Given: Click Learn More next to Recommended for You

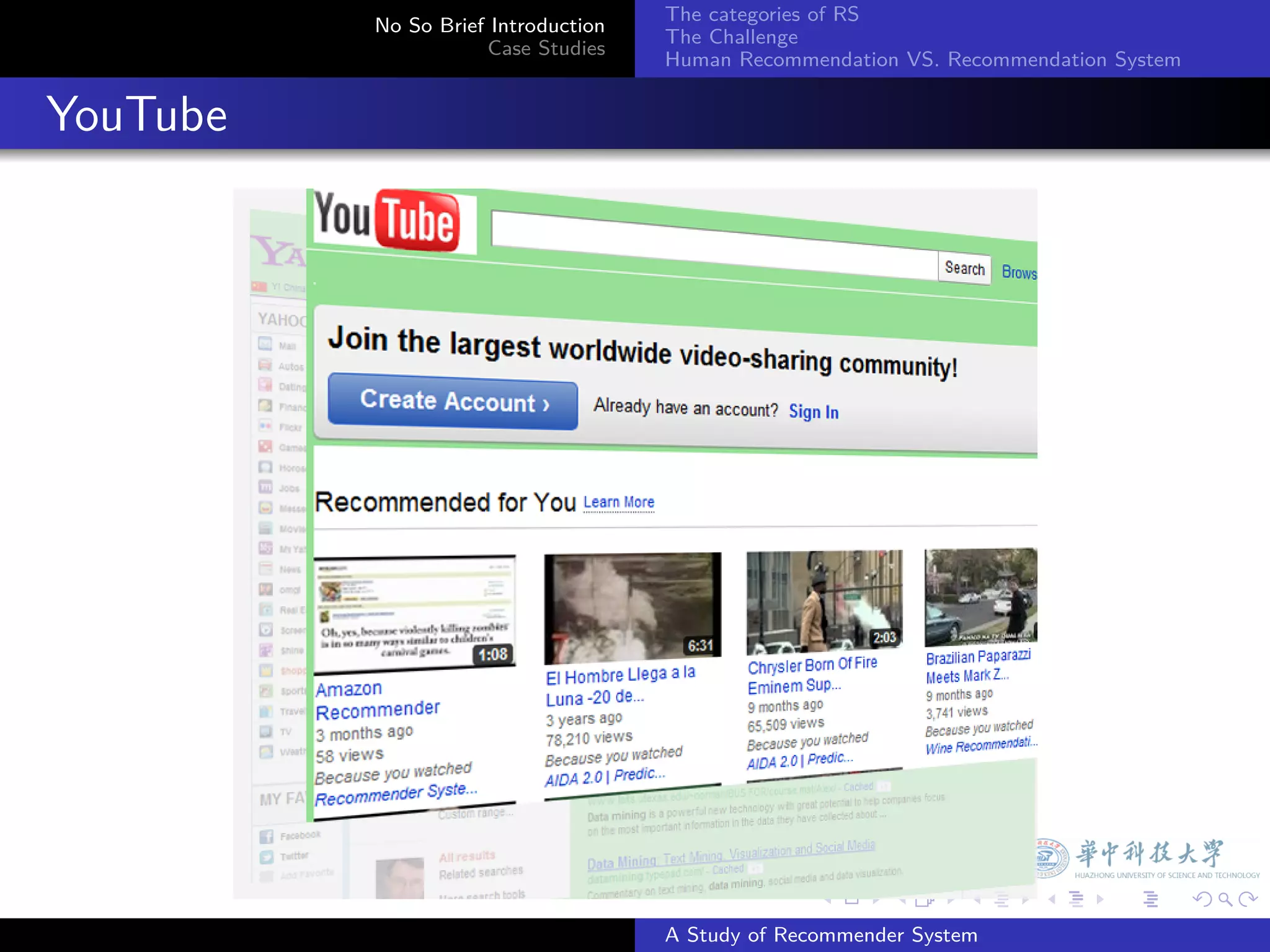Looking at the screenshot, I should [619, 502].
